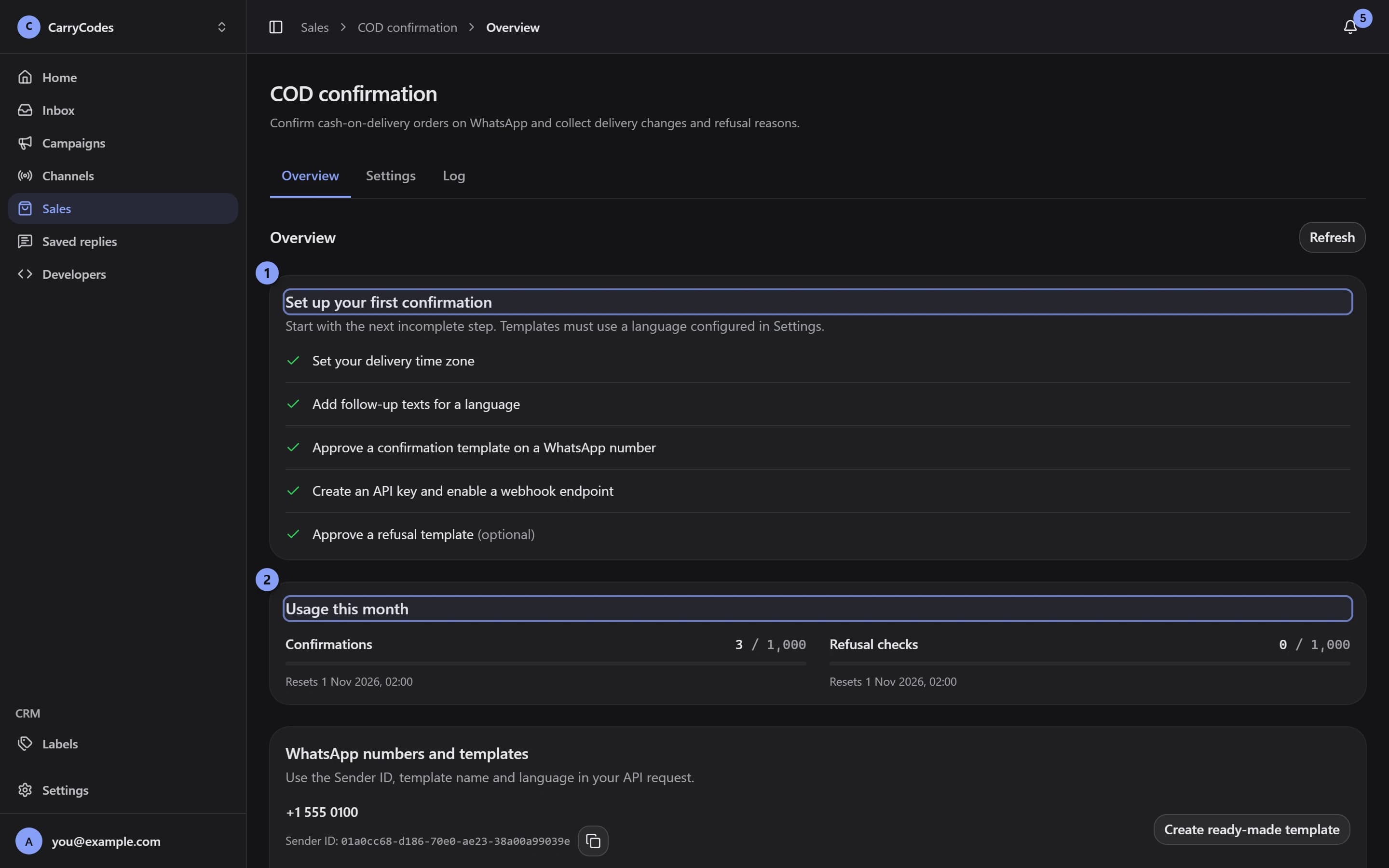The image size is (1389, 868).
Task: Click the CarryCodes workspace avatar
Action: (x=29, y=27)
